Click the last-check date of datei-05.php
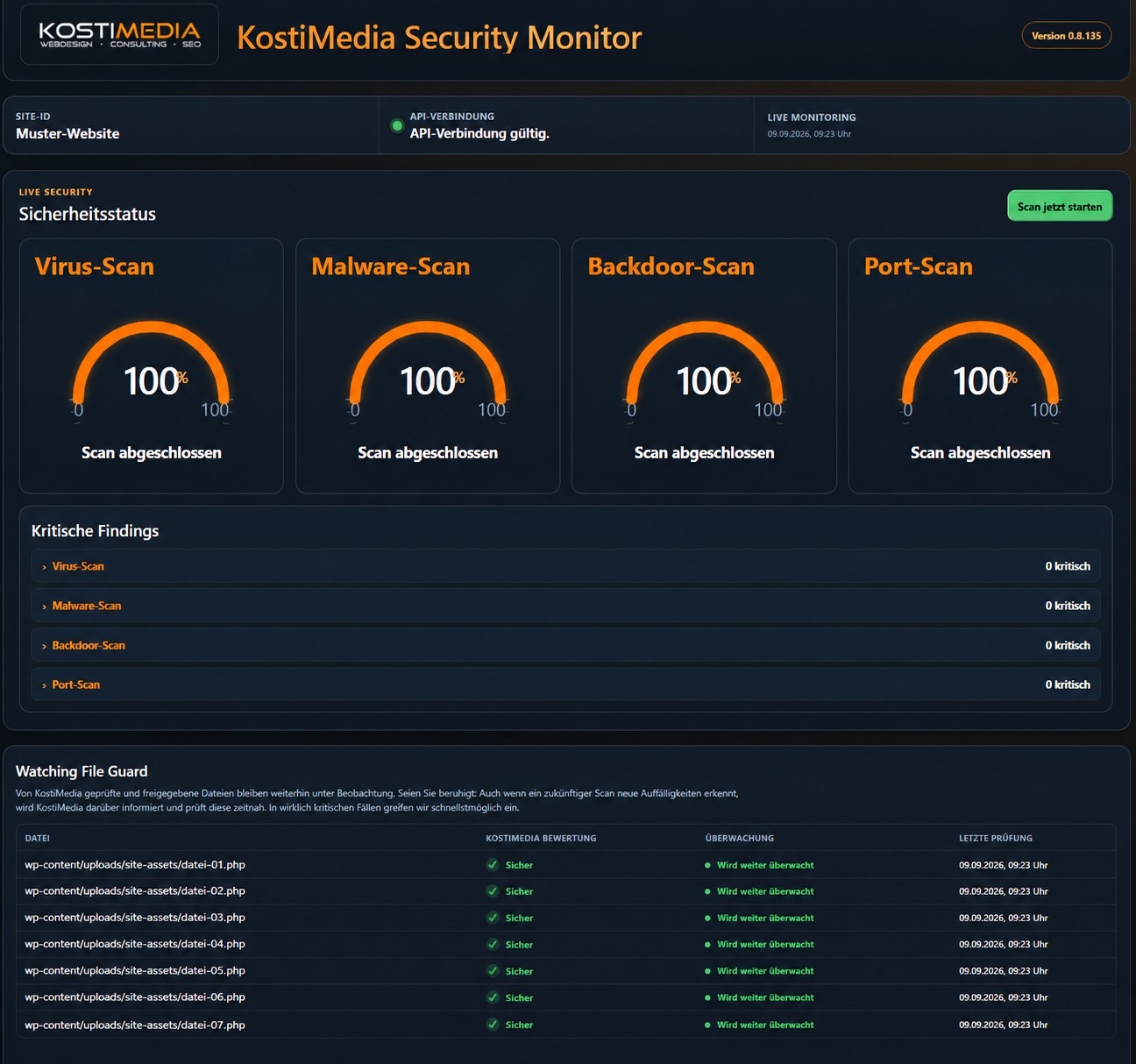This screenshot has width=1136, height=1064. click(x=1004, y=971)
